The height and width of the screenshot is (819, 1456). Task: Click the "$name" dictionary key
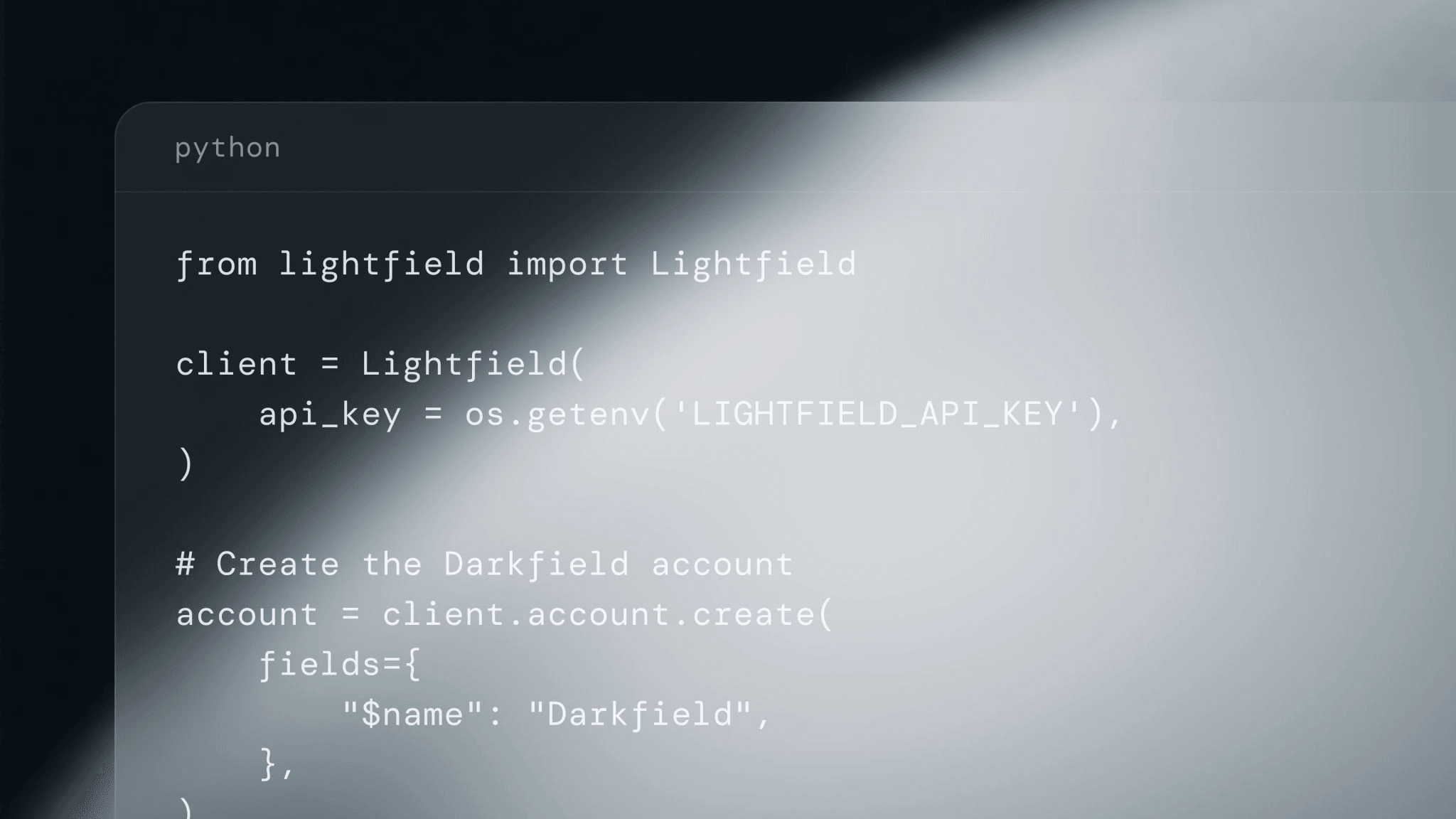pos(412,714)
